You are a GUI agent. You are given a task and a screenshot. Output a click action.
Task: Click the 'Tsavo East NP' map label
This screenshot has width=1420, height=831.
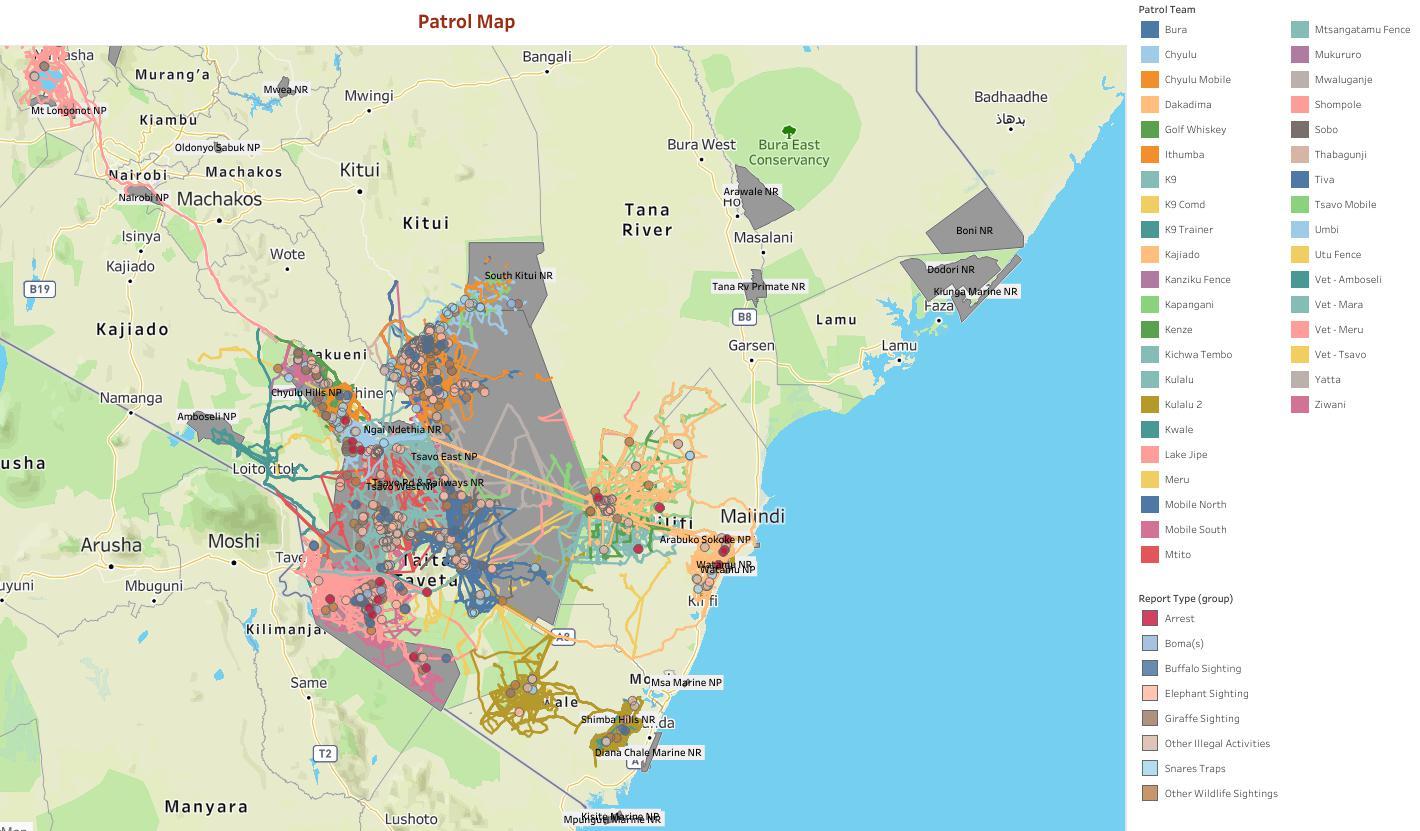click(444, 457)
